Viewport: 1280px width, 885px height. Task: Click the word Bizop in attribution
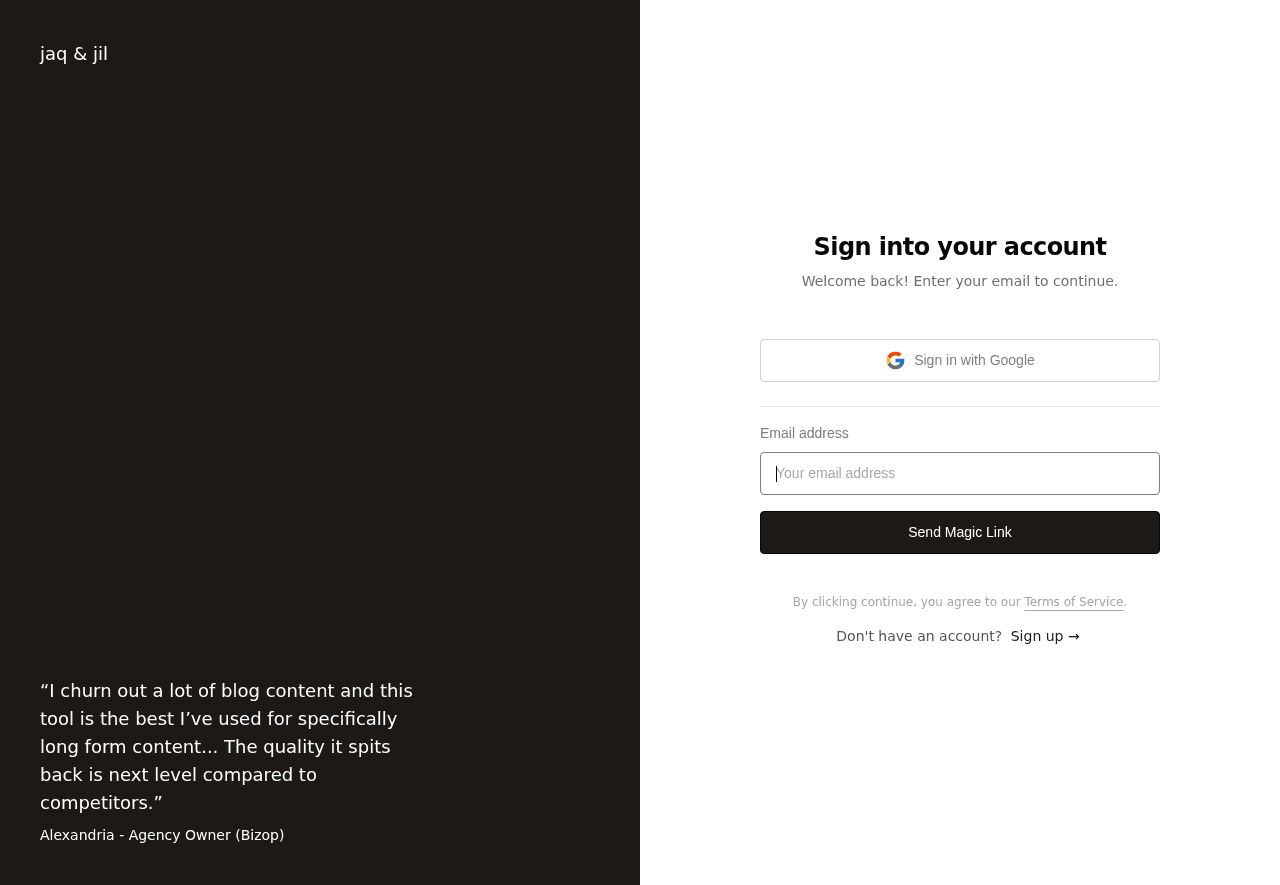pyautogui.click(x=260, y=835)
